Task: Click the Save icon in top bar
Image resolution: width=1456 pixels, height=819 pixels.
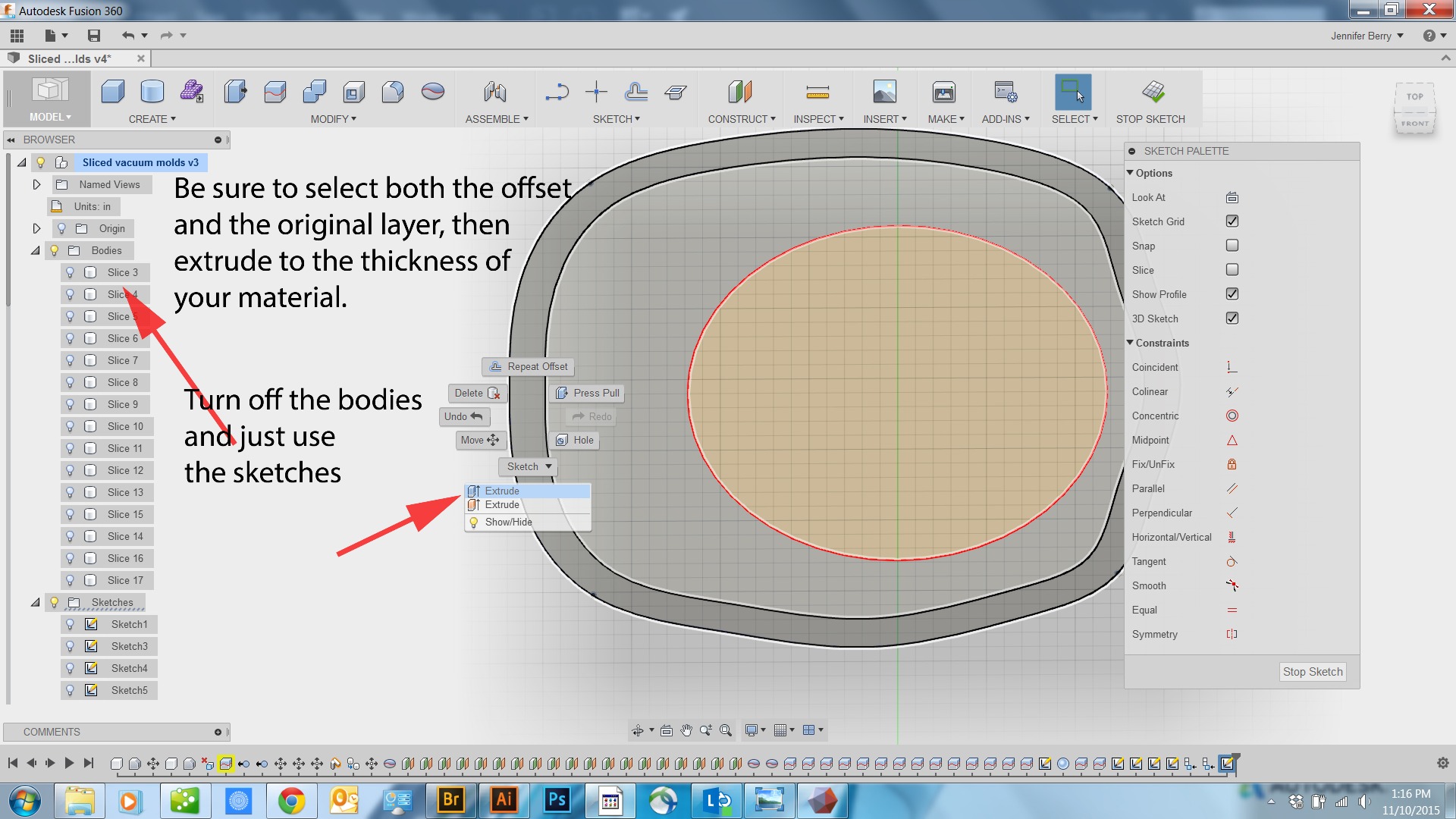Action: click(x=94, y=36)
